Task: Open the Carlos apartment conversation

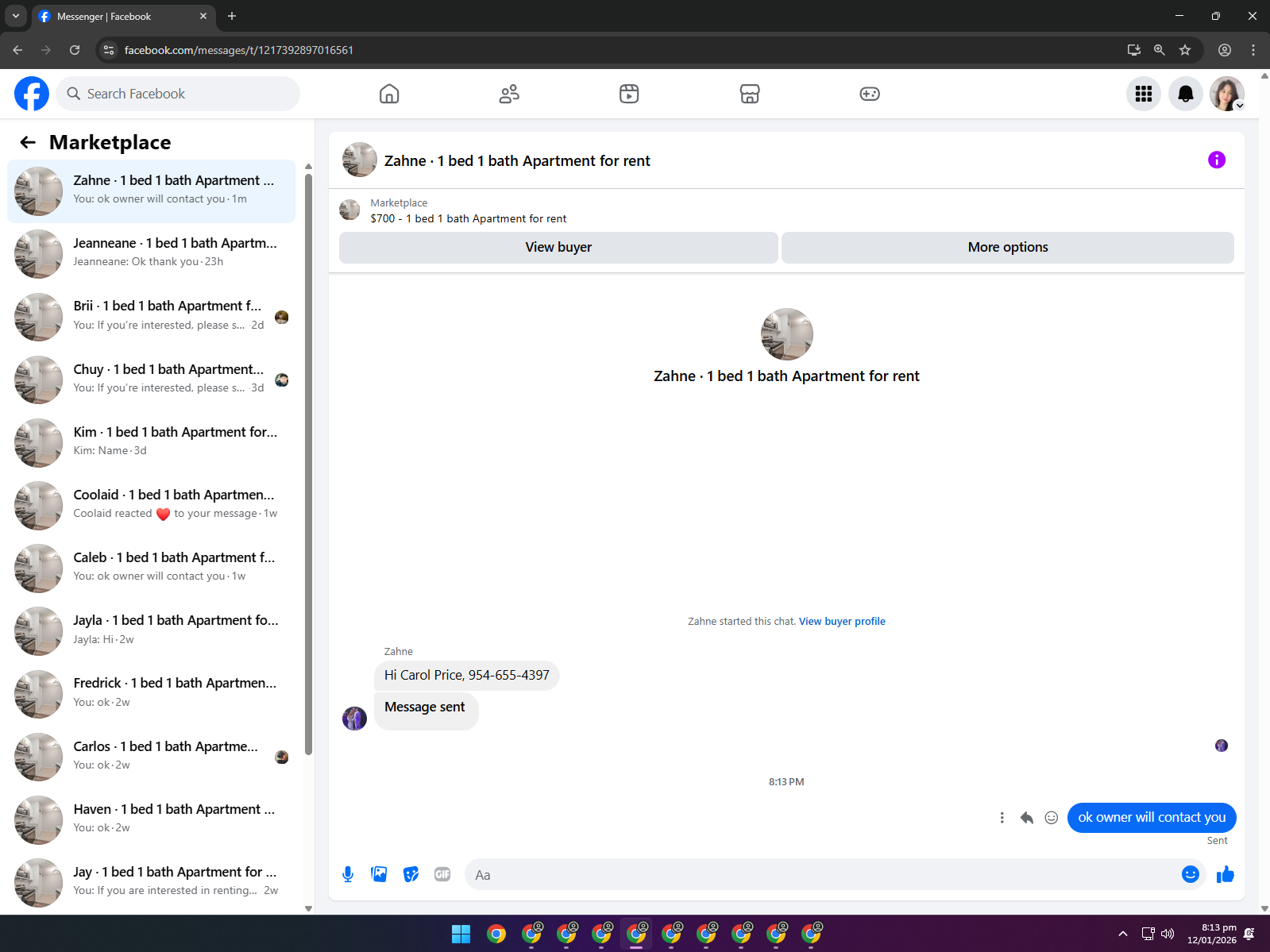Action: point(151,757)
